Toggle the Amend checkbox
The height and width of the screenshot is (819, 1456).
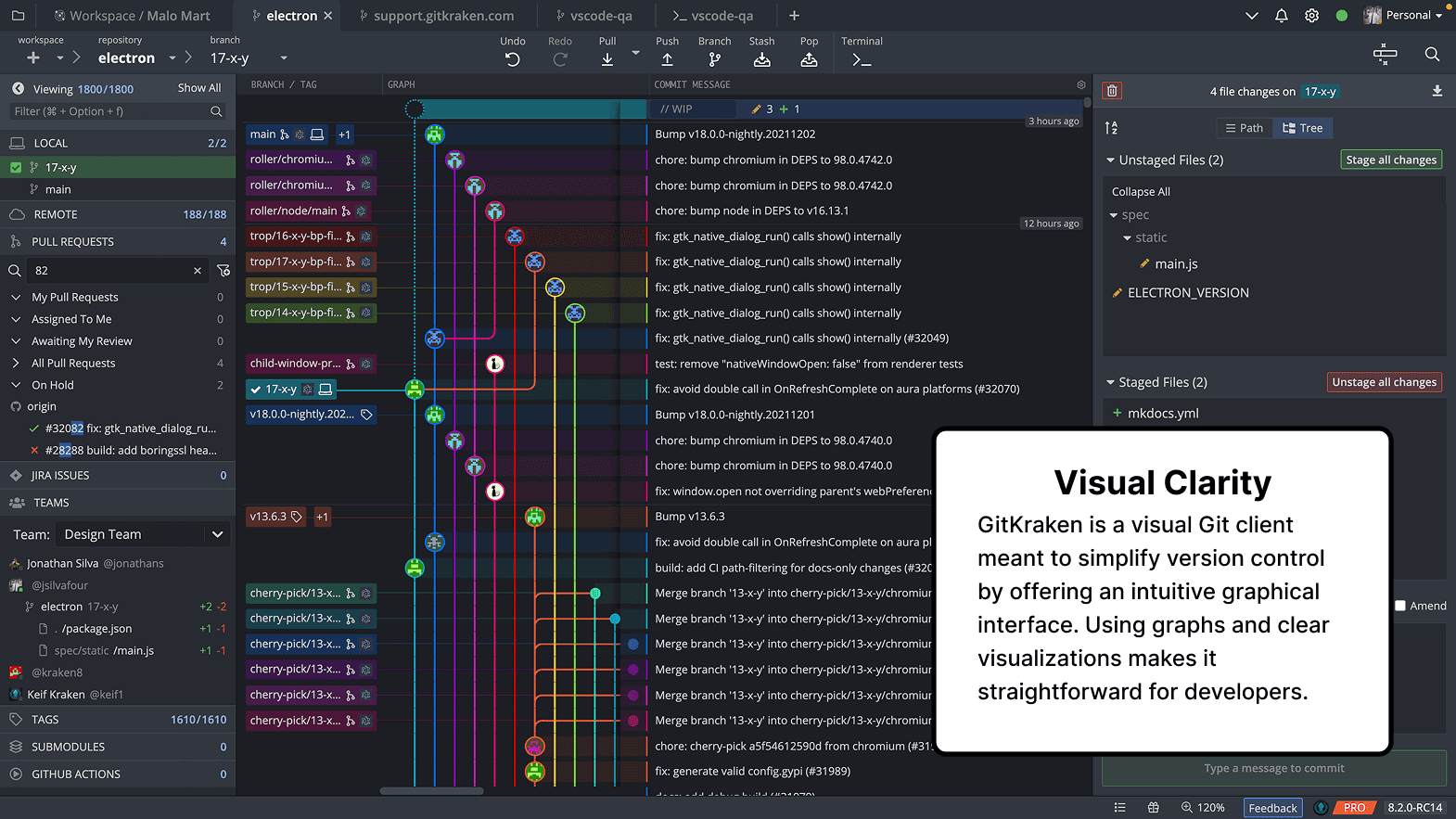coord(1400,606)
